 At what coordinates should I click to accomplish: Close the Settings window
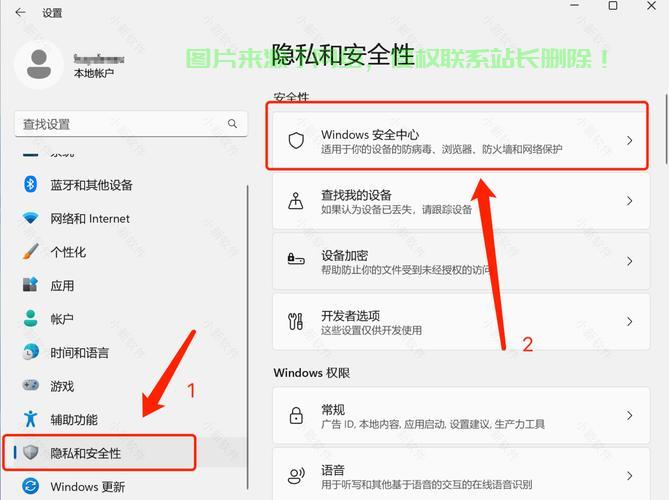click(x=651, y=6)
